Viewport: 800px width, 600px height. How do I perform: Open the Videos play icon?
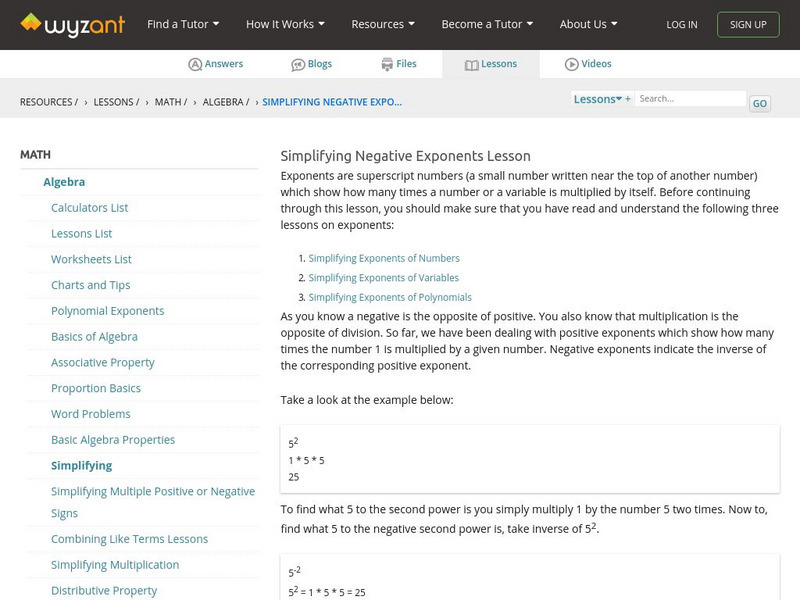pyautogui.click(x=572, y=64)
